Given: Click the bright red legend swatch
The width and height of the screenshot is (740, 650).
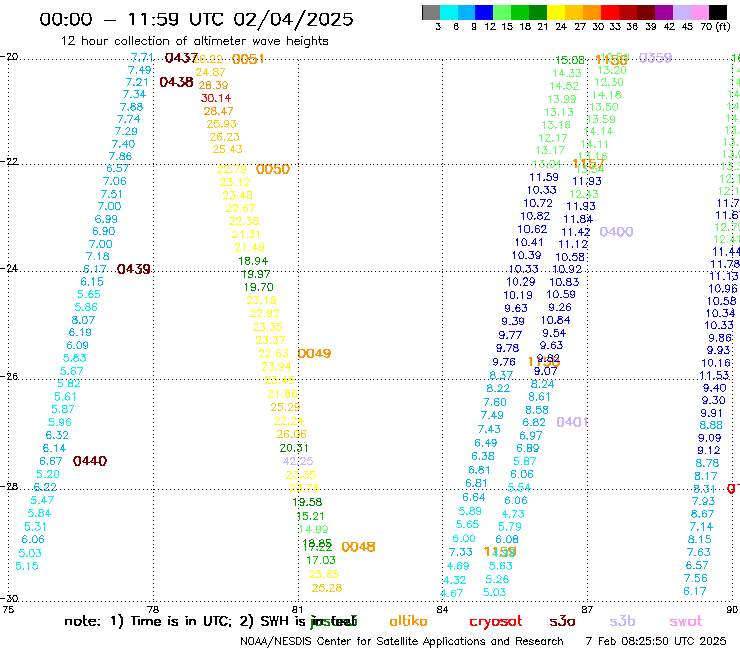Looking at the screenshot, I should pyautogui.click(x=610, y=12).
